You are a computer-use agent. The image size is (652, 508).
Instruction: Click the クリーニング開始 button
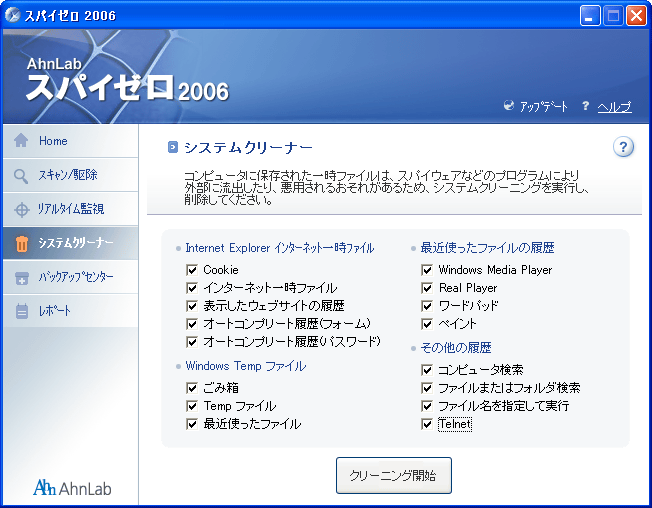tap(393, 476)
